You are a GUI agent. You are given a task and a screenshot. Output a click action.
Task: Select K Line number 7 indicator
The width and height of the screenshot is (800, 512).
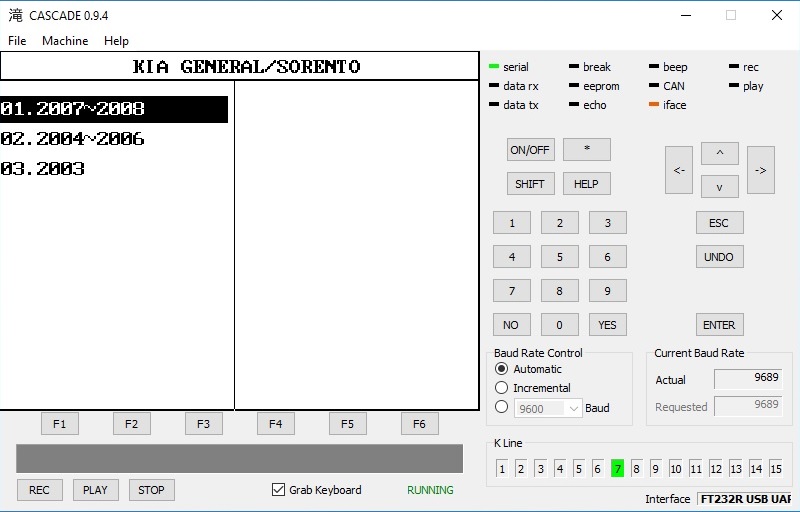coord(617,468)
